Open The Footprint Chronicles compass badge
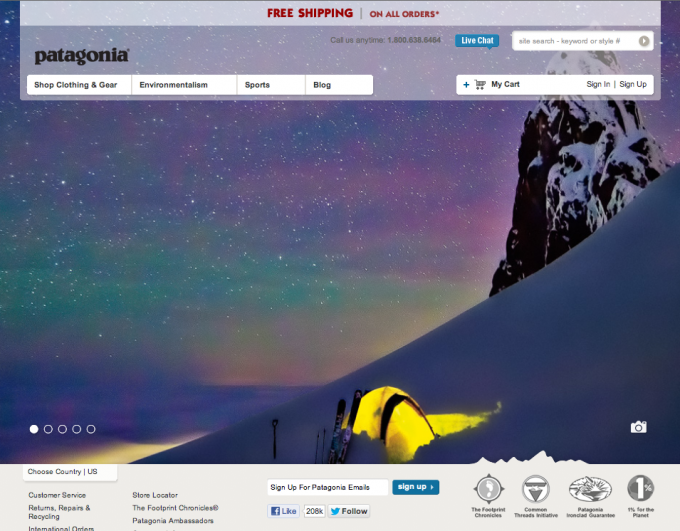 click(488, 496)
